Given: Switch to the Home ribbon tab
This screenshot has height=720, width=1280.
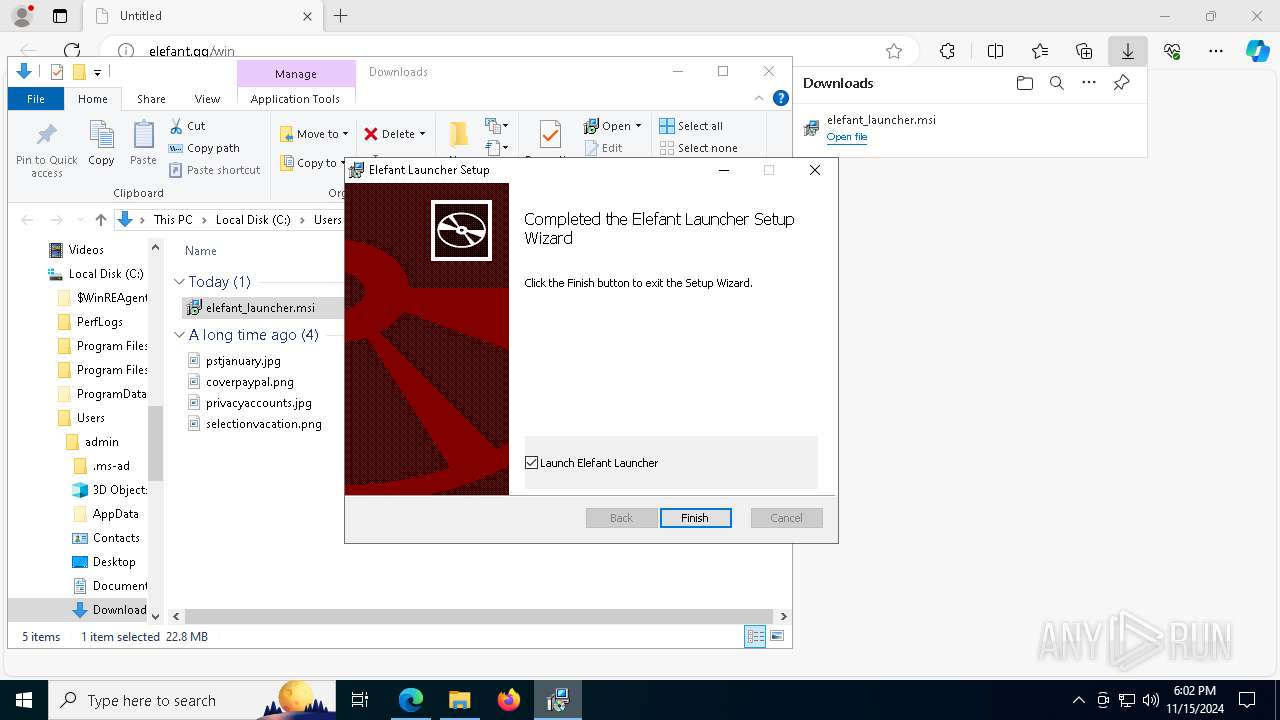Looking at the screenshot, I should pyautogui.click(x=93, y=99).
